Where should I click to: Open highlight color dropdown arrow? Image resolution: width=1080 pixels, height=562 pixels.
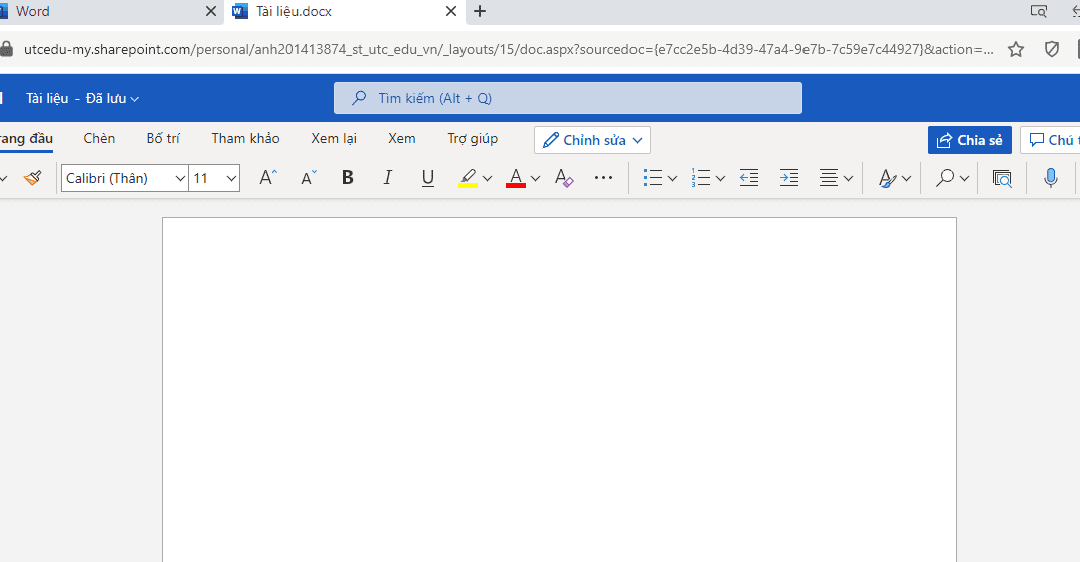488,179
